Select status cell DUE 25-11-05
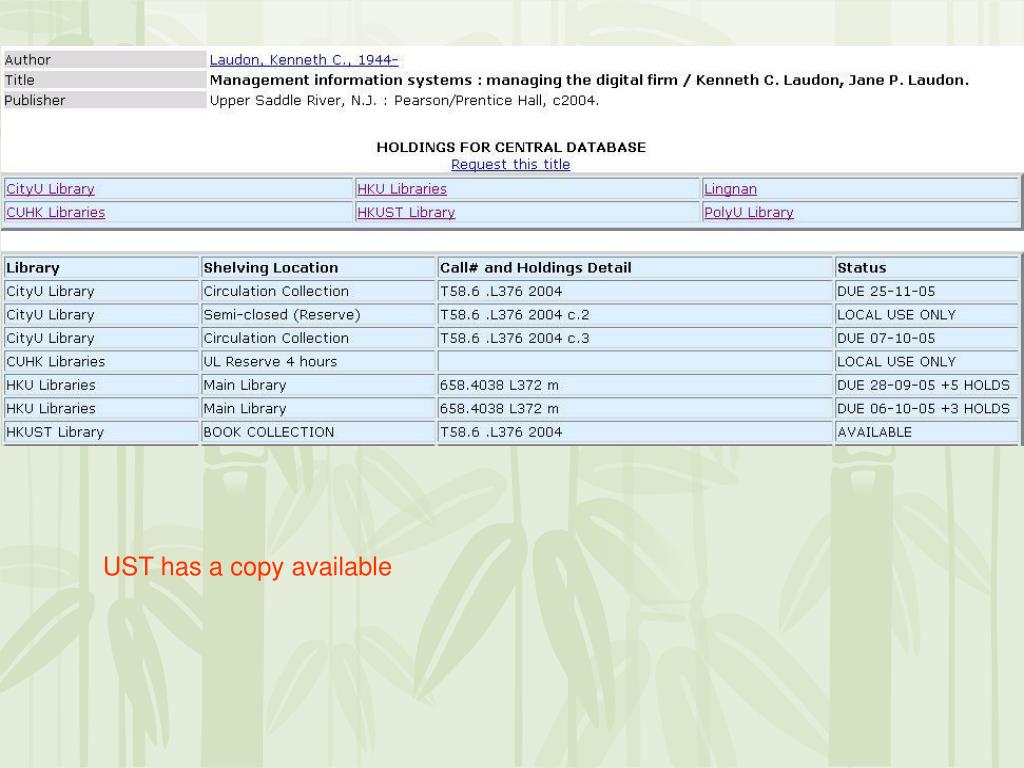The image size is (1024, 768). [927, 291]
